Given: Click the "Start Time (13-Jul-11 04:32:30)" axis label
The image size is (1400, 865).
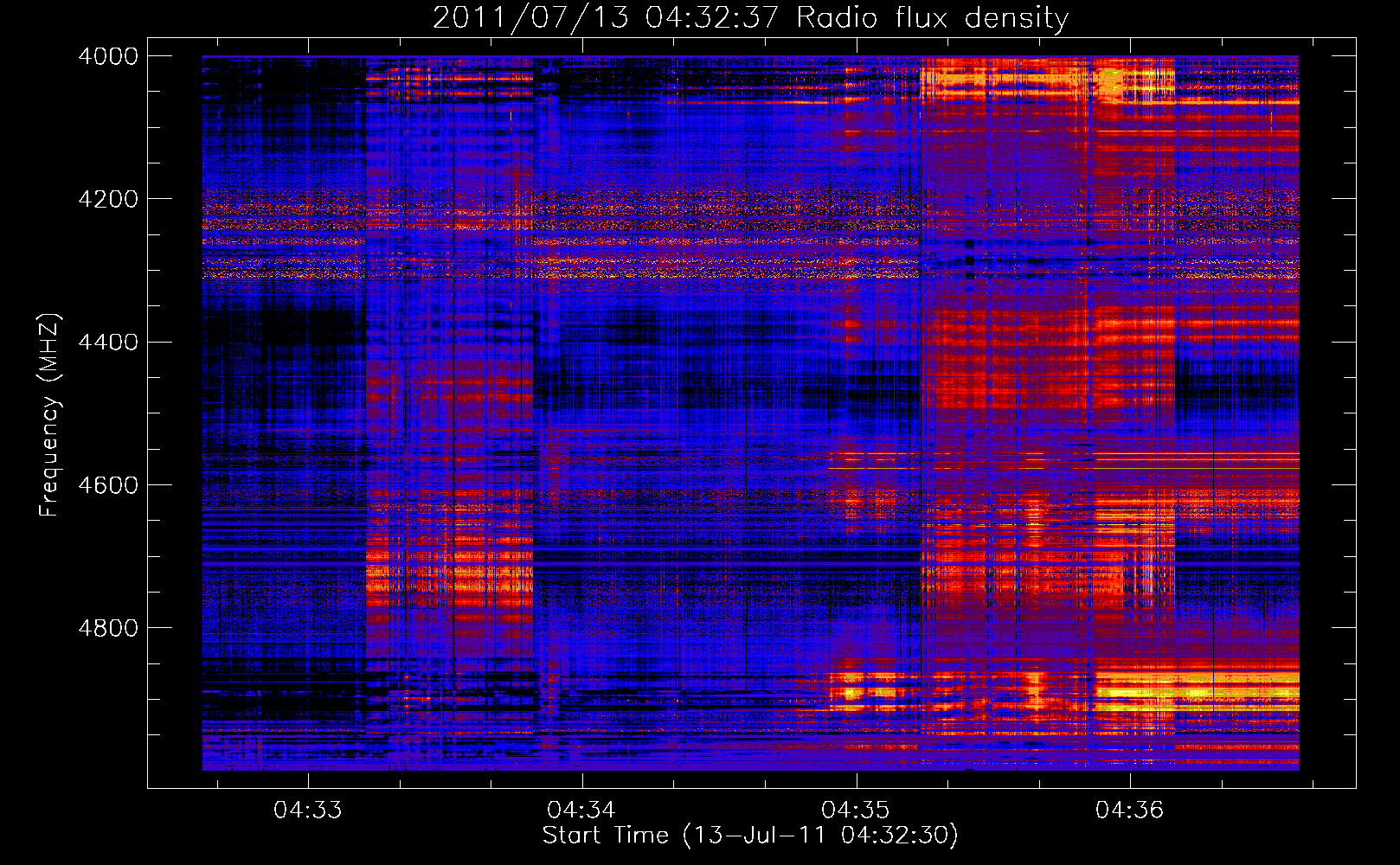Looking at the screenshot, I should pyautogui.click(x=750, y=836).
